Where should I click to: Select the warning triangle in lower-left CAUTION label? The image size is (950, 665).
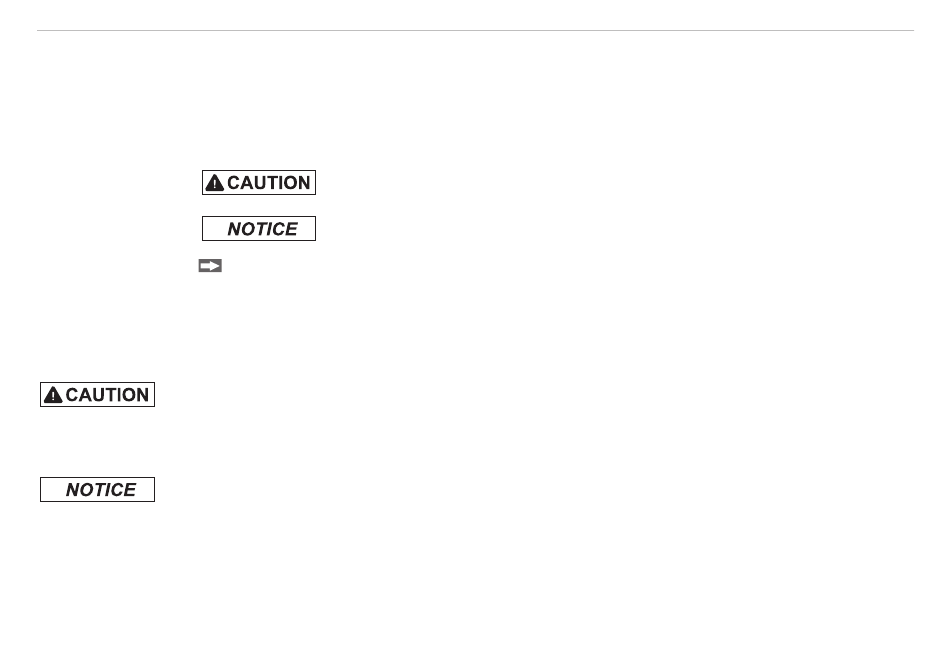pyautogui.click(x=53, y=395)
